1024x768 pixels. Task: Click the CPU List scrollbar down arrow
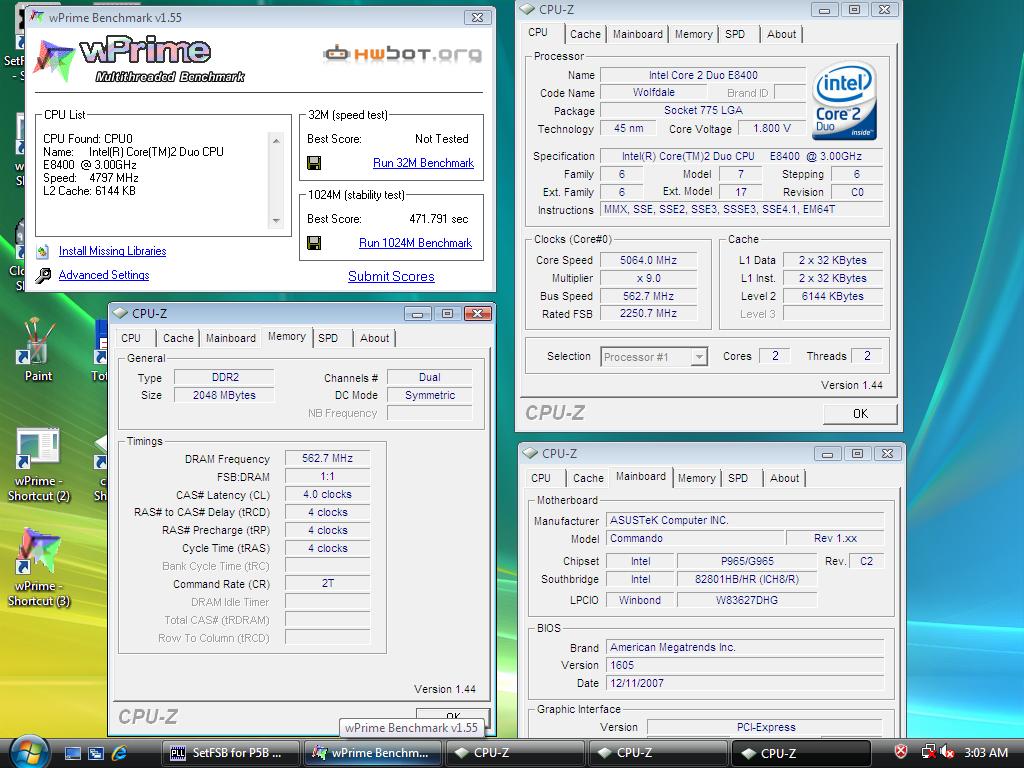(276, 221)
